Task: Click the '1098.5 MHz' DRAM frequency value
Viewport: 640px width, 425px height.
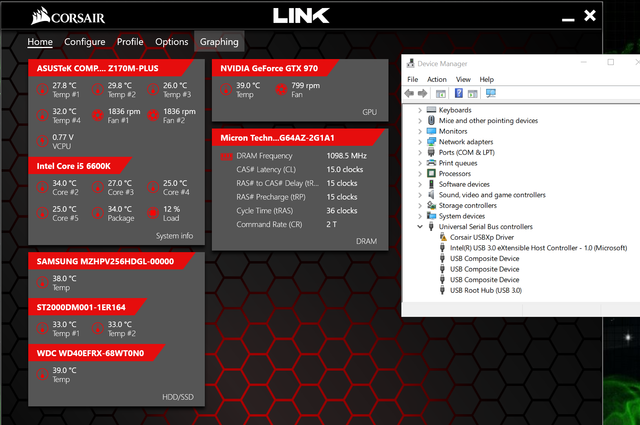Action: point(347,156)
